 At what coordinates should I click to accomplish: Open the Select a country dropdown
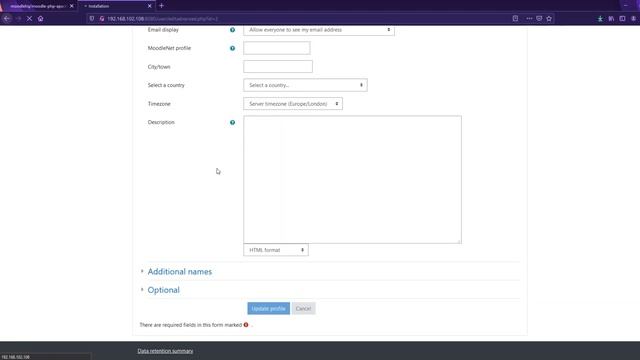(x=305, y=85)
